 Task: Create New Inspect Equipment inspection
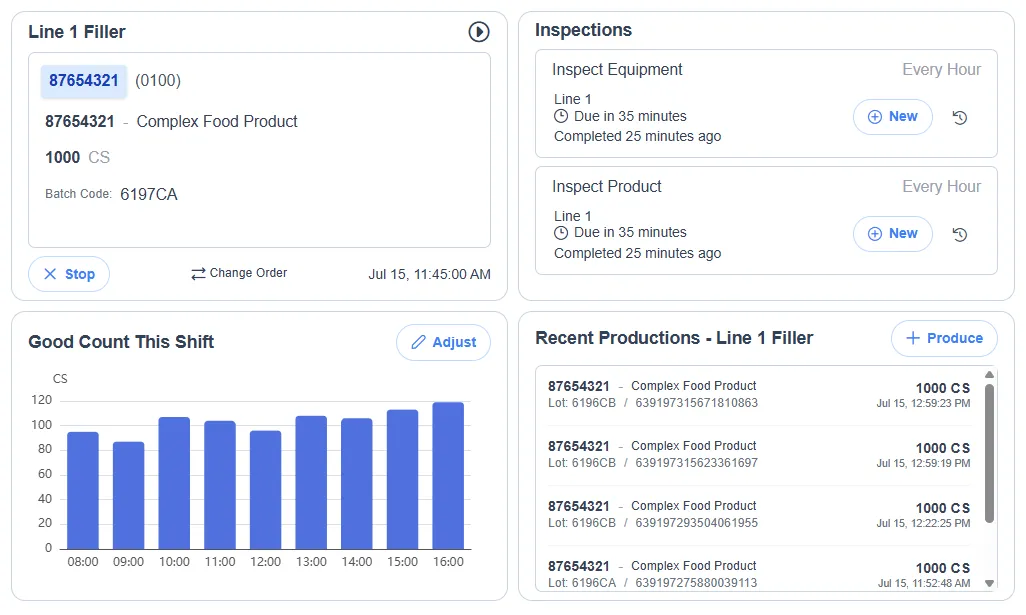pyautogui.click(x=893, y=116)
